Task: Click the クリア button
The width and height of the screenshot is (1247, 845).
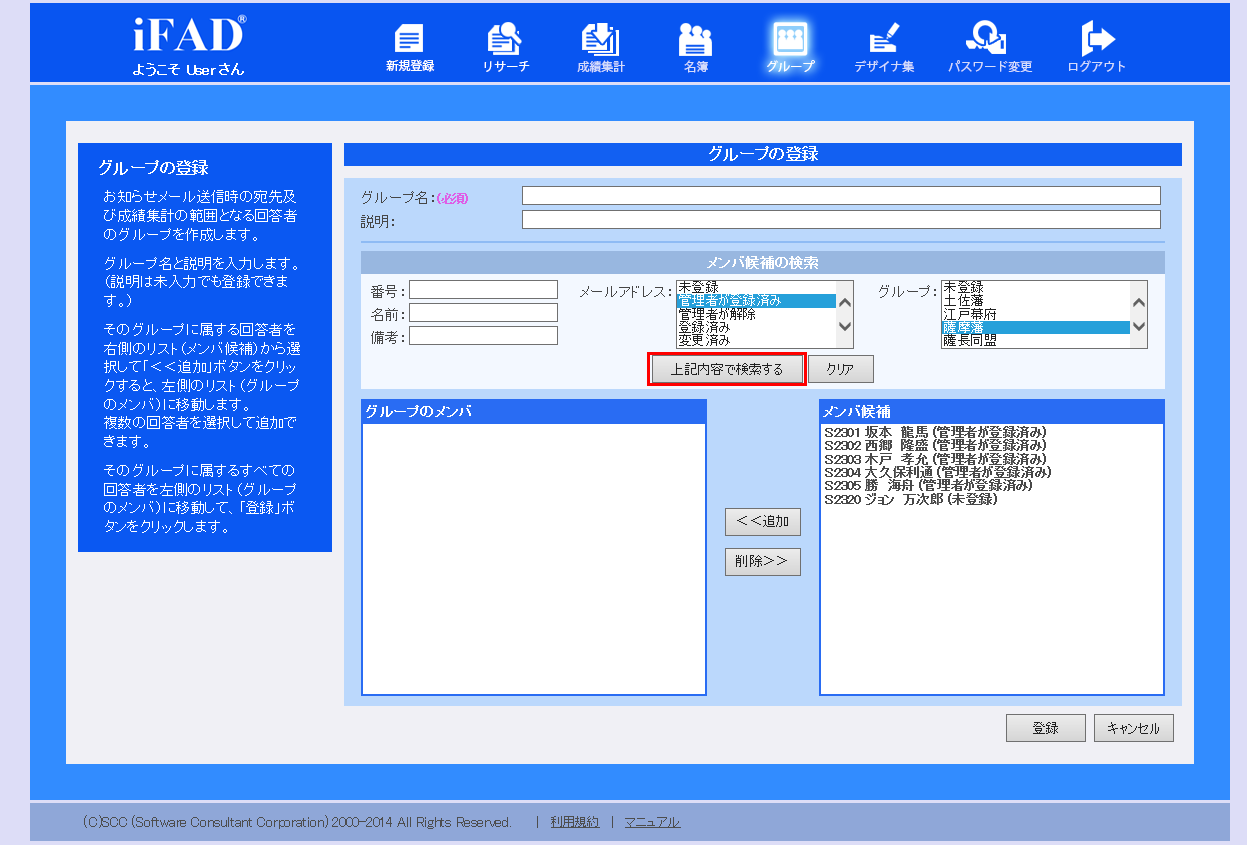Action: pos(840,369)
